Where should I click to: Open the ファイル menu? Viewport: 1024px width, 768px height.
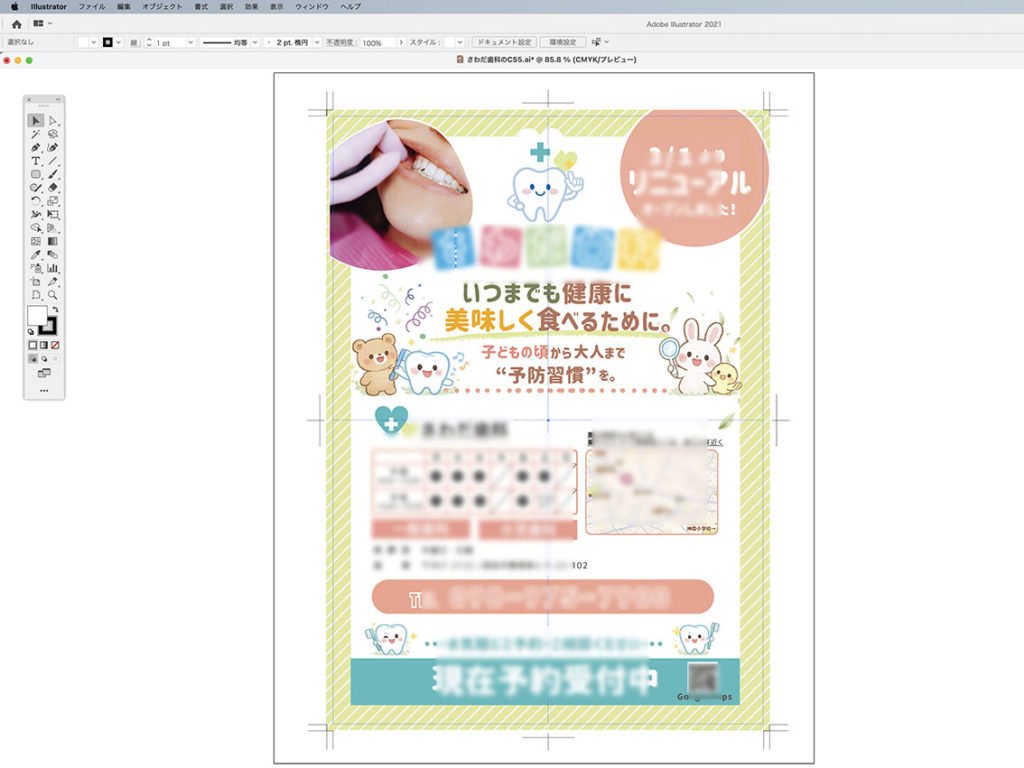pyautogui.click(x=92, y=6)
